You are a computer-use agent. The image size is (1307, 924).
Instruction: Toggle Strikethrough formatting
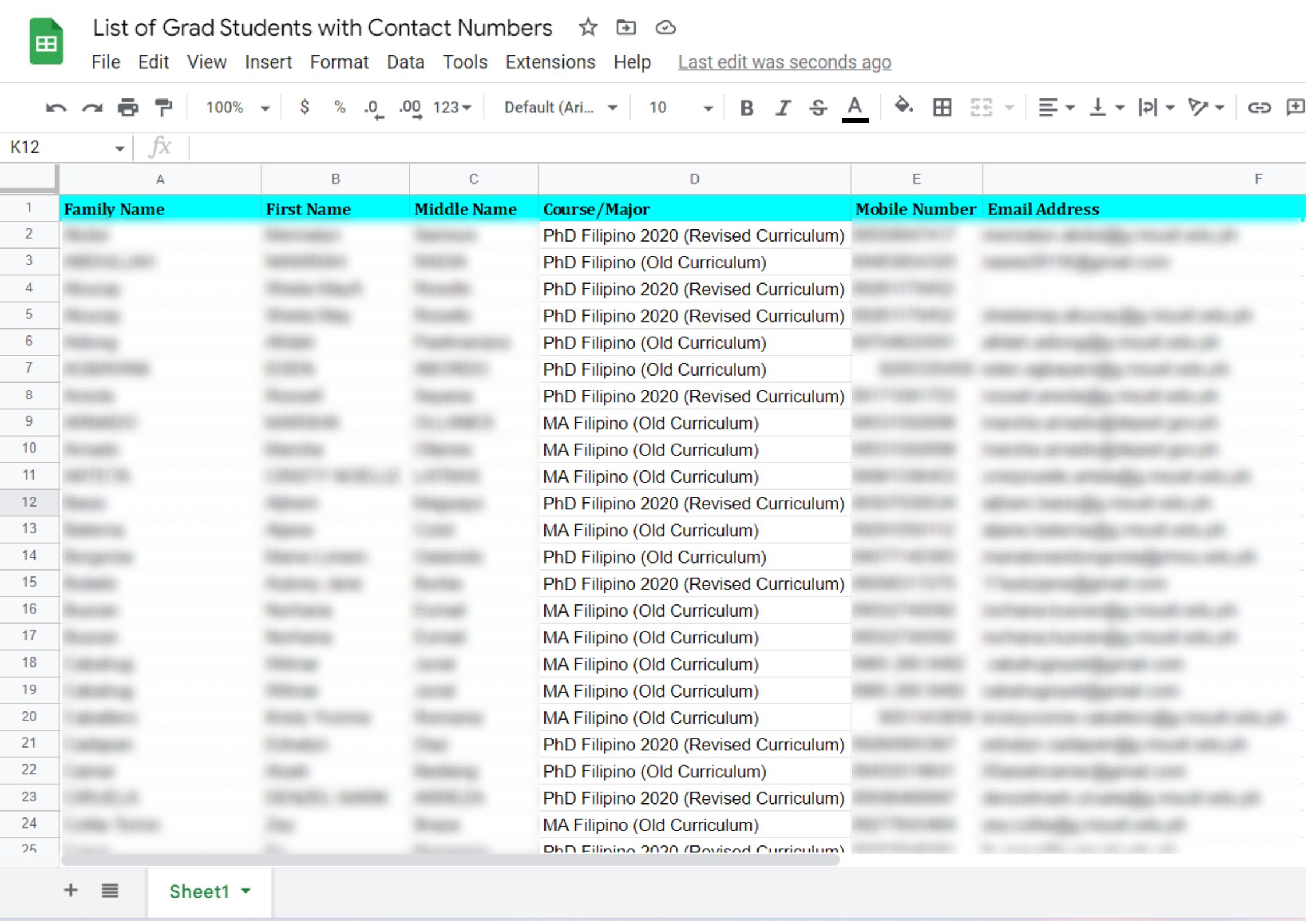pos(818,108)
